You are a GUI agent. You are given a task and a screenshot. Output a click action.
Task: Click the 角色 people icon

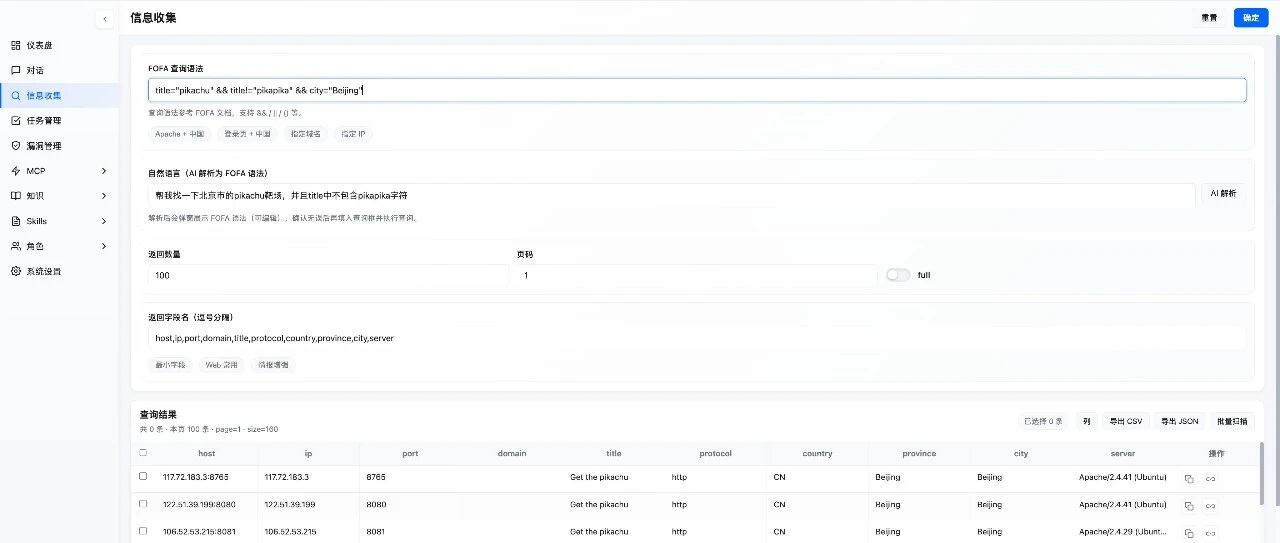(x=15, y=246)
